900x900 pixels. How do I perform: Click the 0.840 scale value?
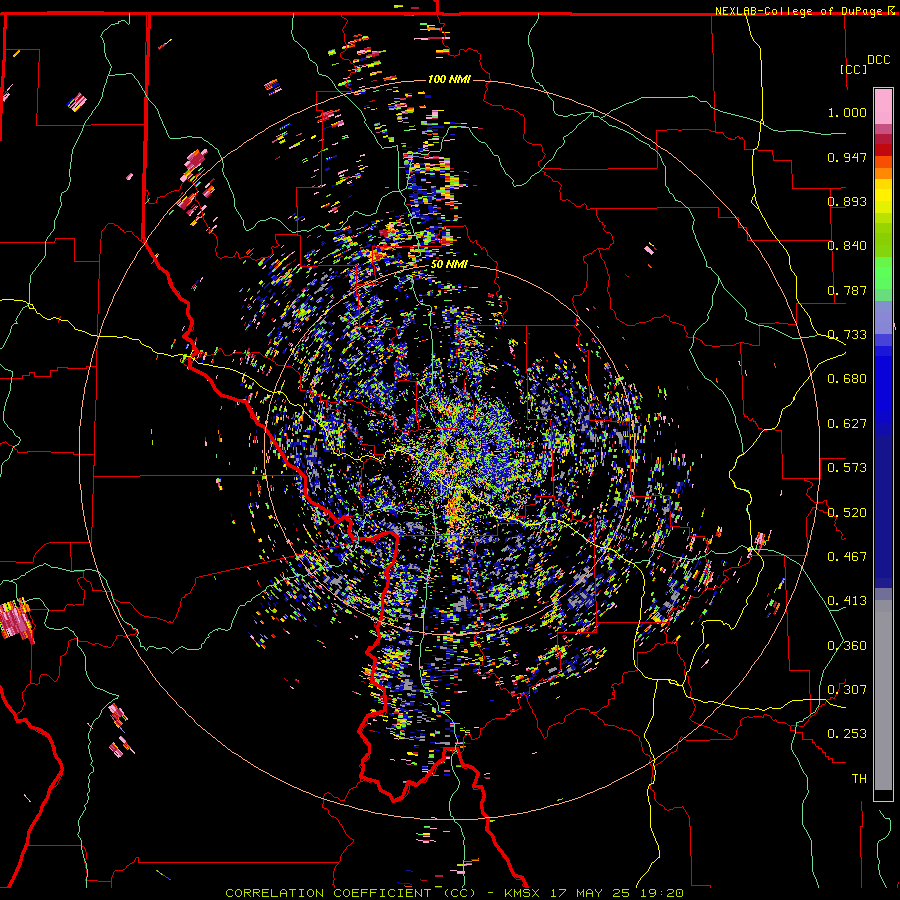coord(847,246)
